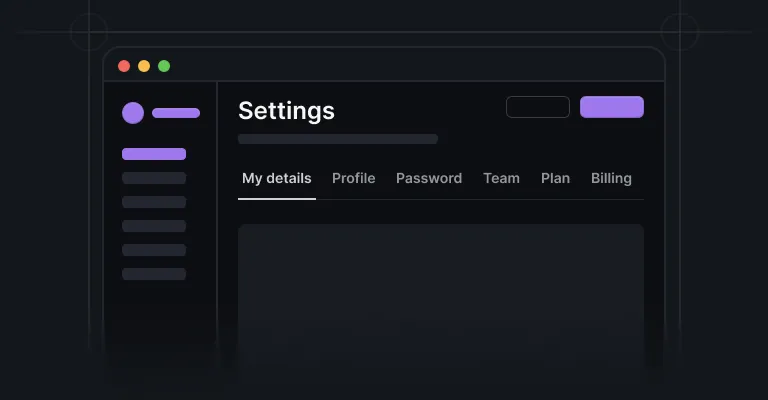The width and height of the screenshot is (768, 400).
Task: Select the first gray sidebar item
Action: pos(154,178)
